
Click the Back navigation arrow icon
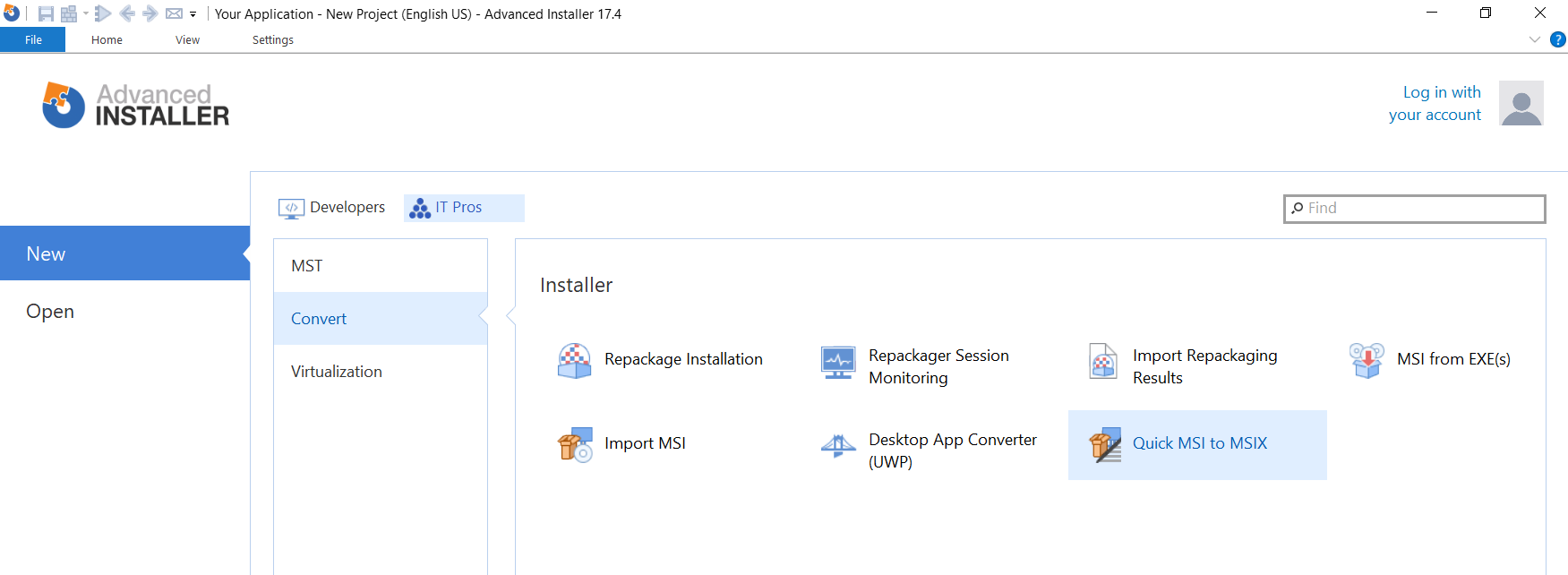point(127,13)
